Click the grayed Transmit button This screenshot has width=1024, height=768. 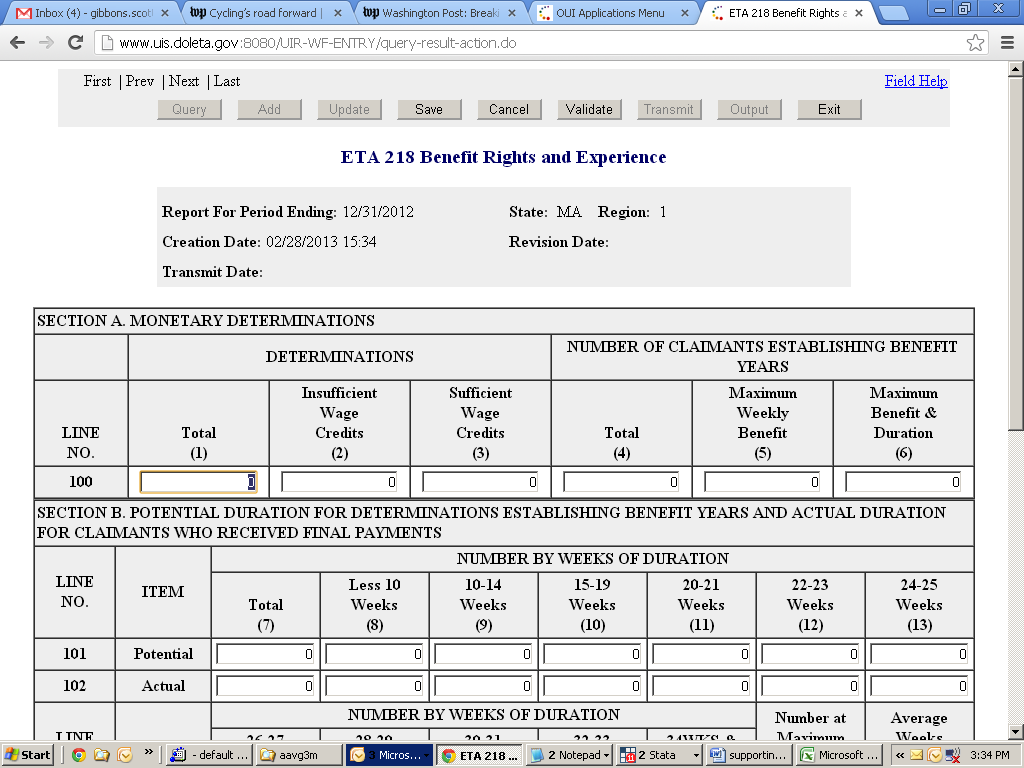(669, 109)
